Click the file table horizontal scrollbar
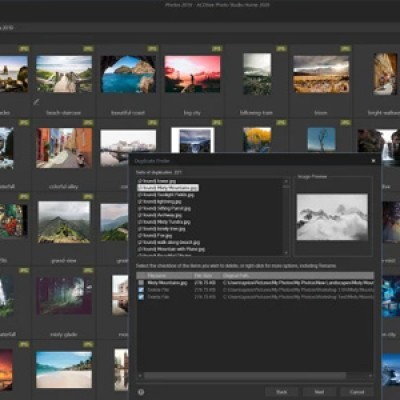The image size is (400, 400). [245, 376]
